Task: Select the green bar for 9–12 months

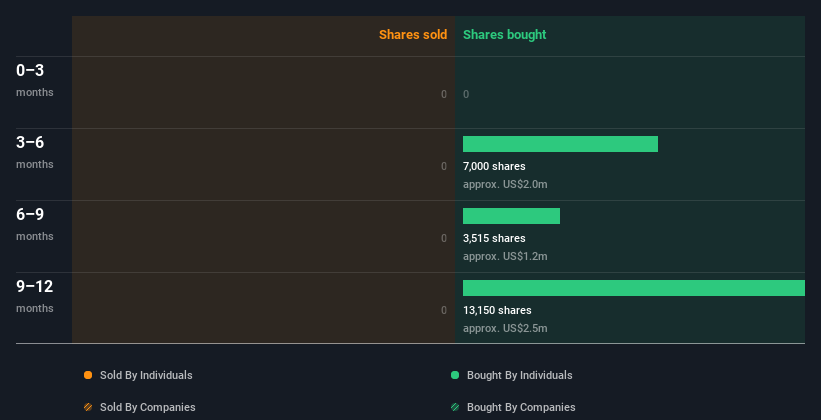Action: (x=634, y=288)
